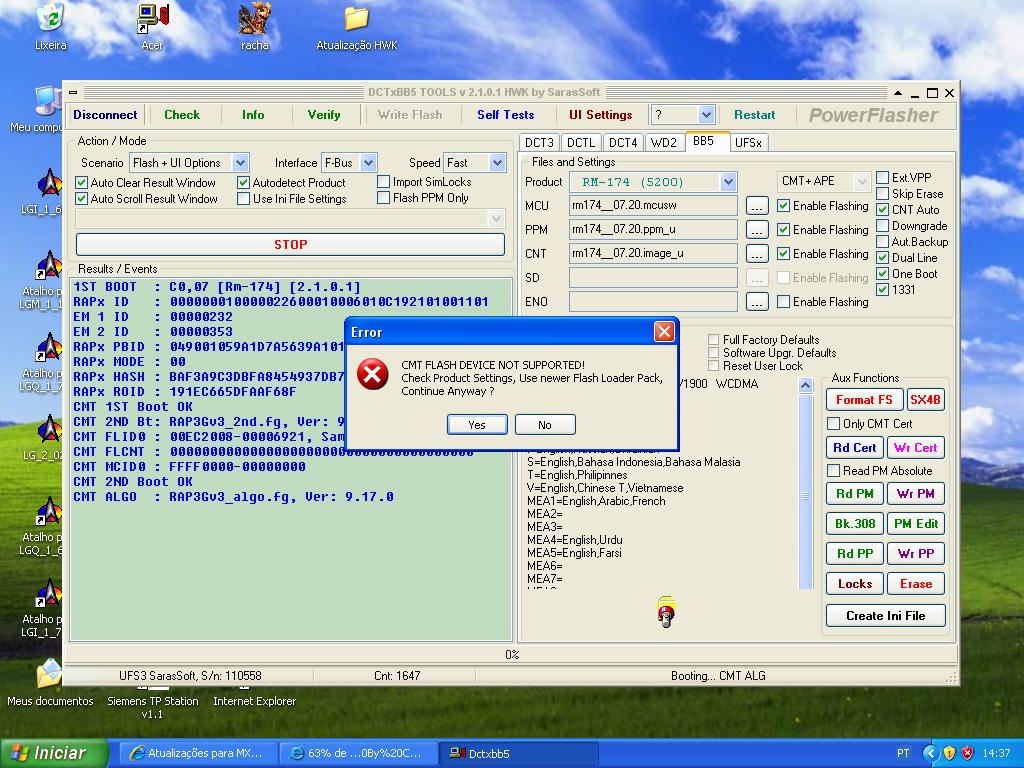Click the animated flasher icon below language list
1024x768 pixels.
coord(666,611)
